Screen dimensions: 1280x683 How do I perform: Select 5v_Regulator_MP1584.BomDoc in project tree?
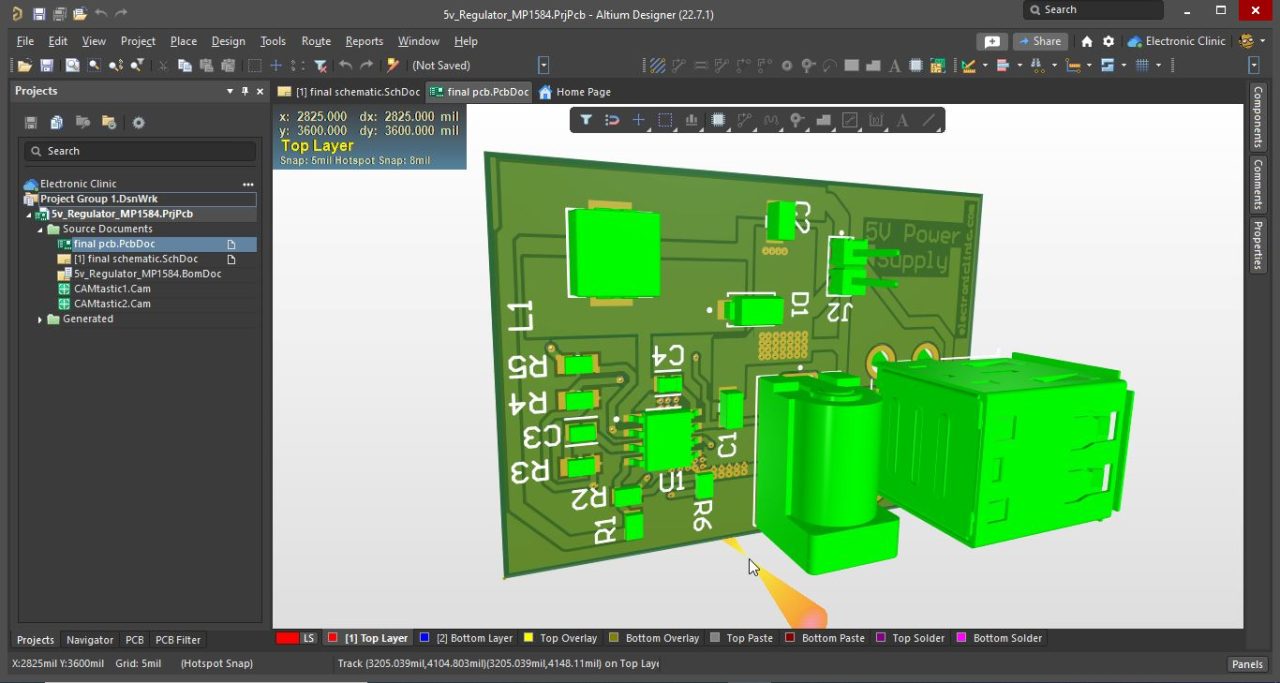pos(140,274)
